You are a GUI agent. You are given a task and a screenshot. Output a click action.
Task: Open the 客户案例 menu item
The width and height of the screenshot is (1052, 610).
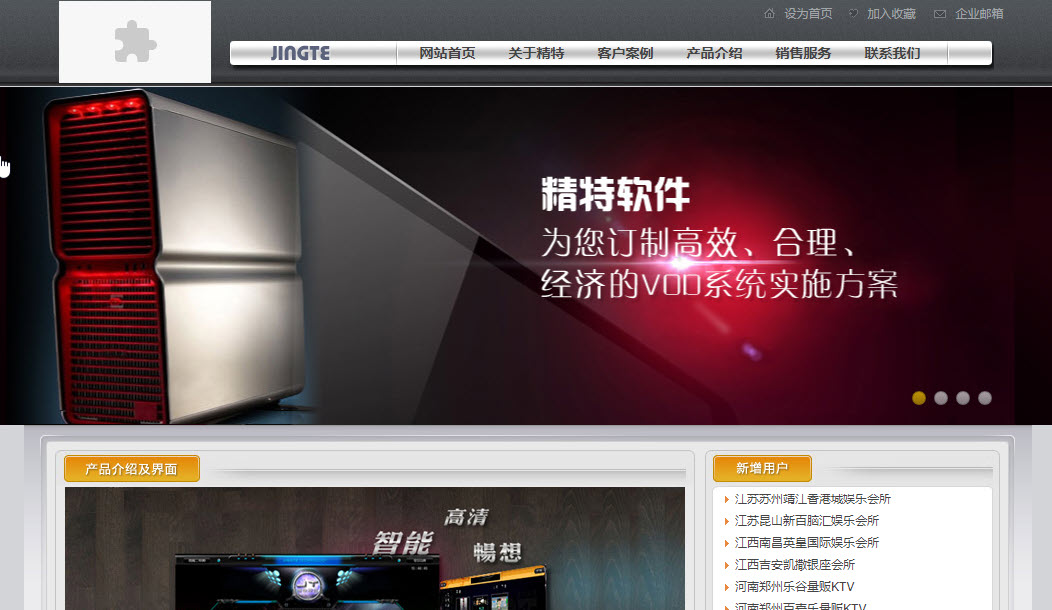[x=625, y=53]
